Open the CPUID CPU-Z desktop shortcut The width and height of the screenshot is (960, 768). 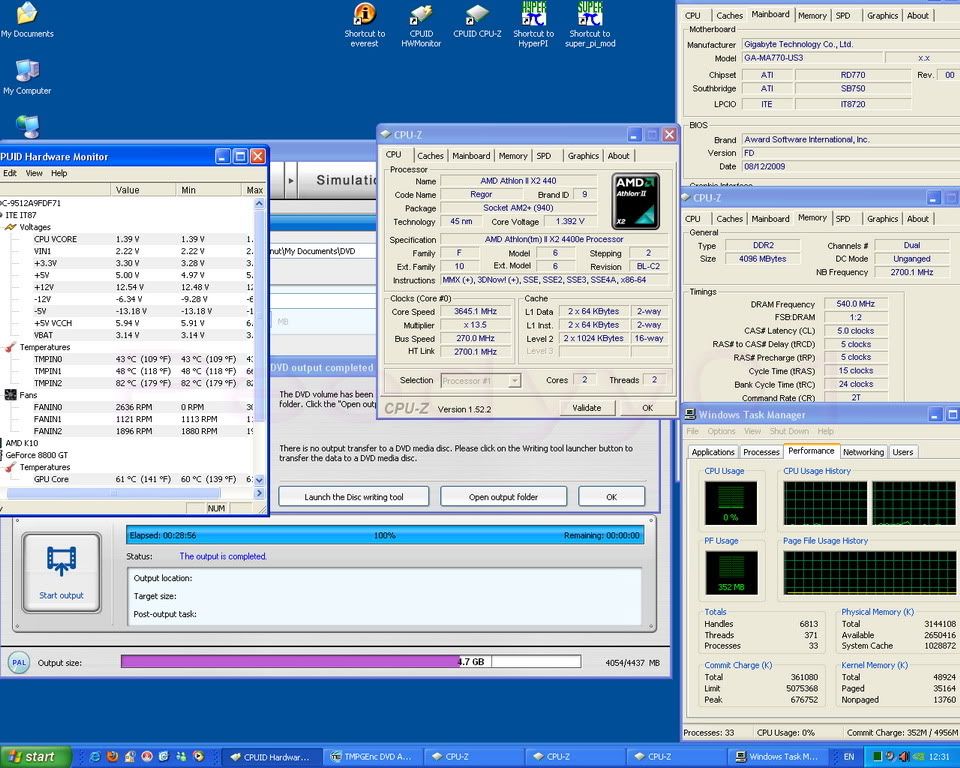[477, 21]
